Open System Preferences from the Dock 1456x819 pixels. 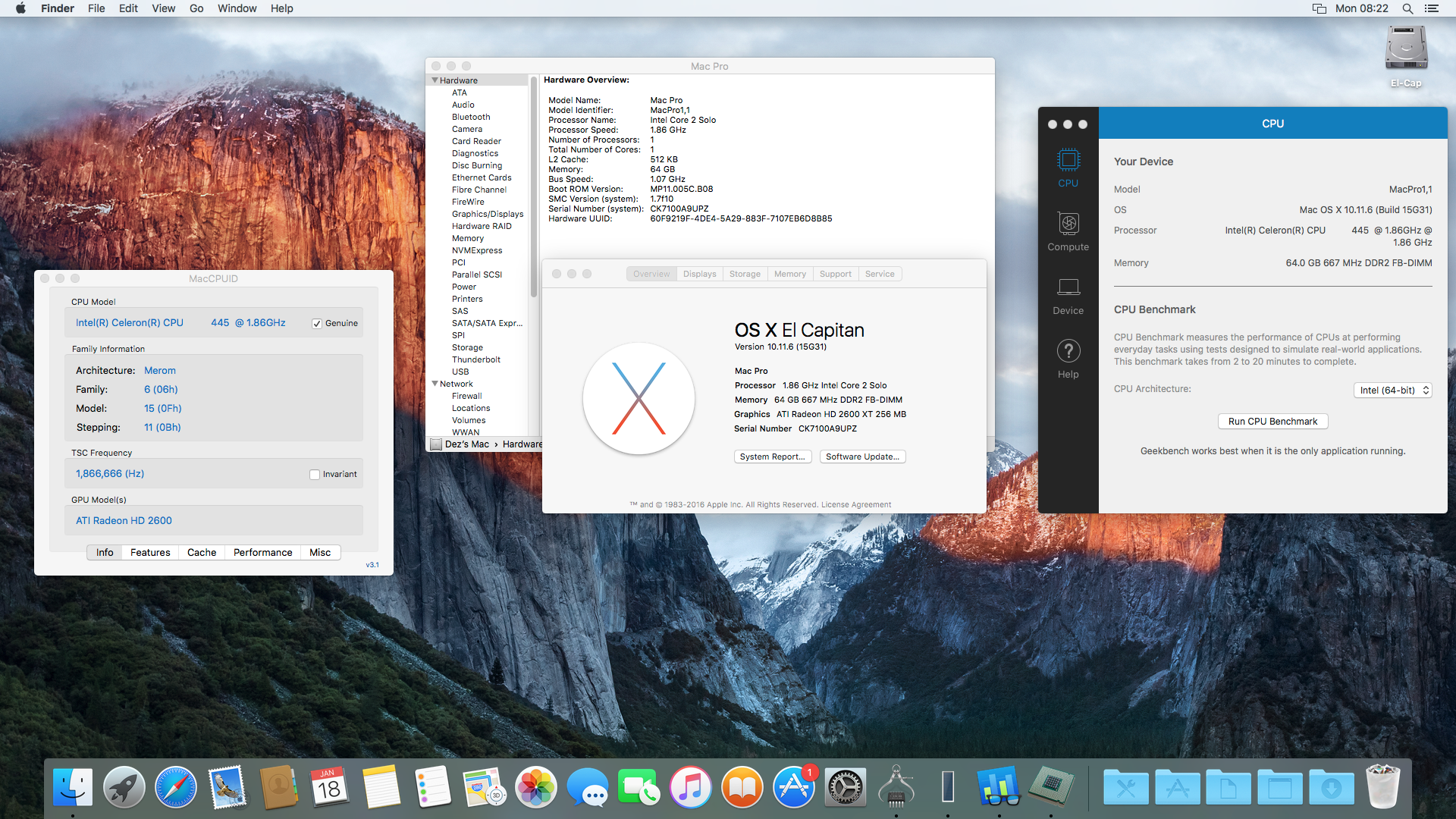click(x=845, y=787)
